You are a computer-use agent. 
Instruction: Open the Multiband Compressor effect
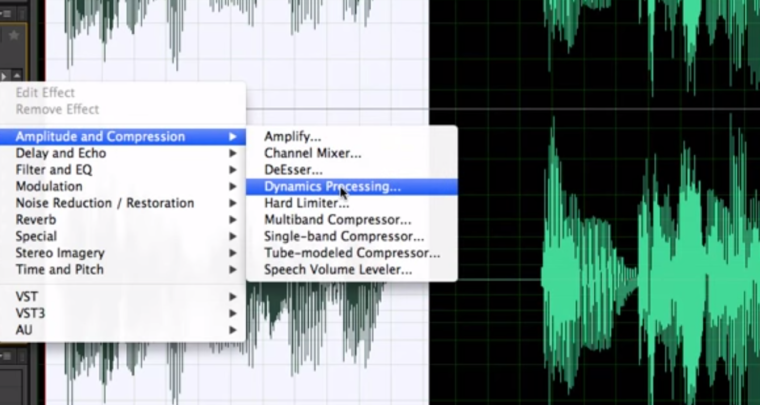(x=337, y=220)
